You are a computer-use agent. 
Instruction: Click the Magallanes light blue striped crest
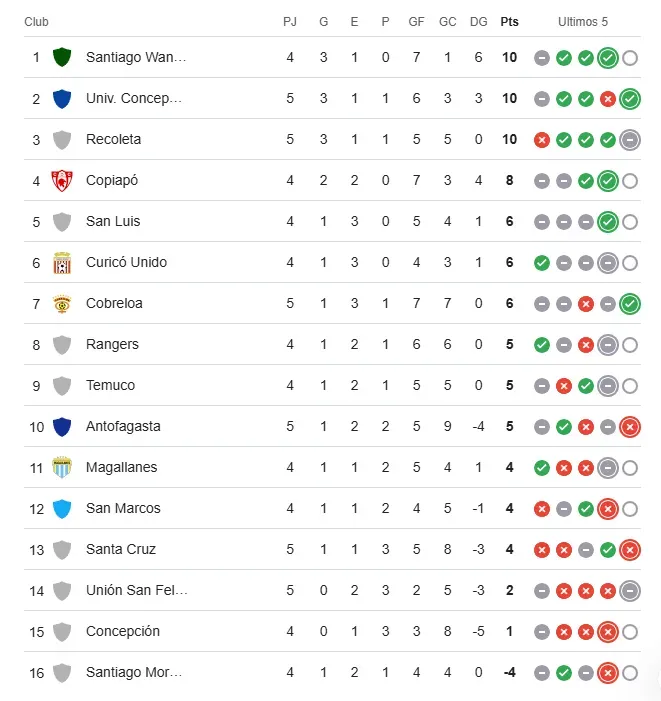[x=62, y=467]
